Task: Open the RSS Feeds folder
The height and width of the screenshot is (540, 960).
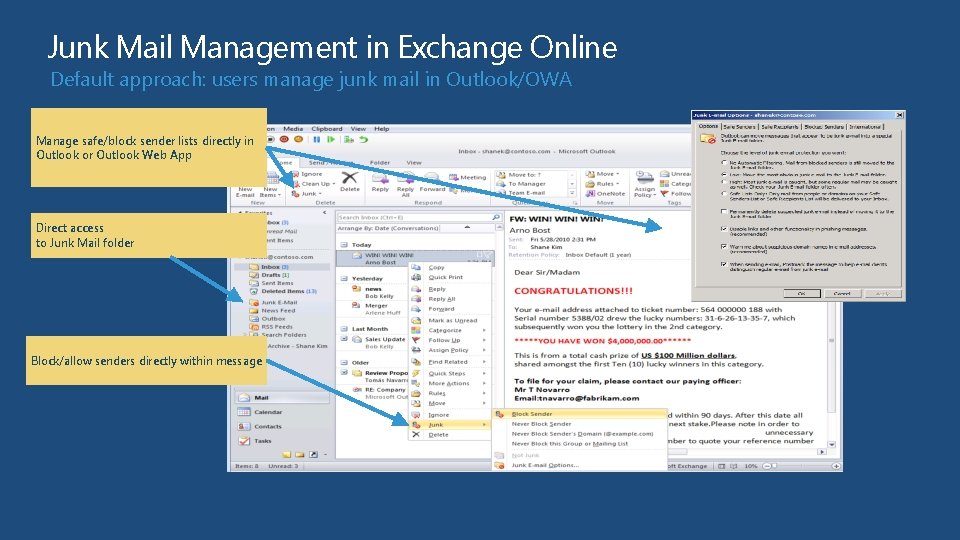Action: click(271, 326)
